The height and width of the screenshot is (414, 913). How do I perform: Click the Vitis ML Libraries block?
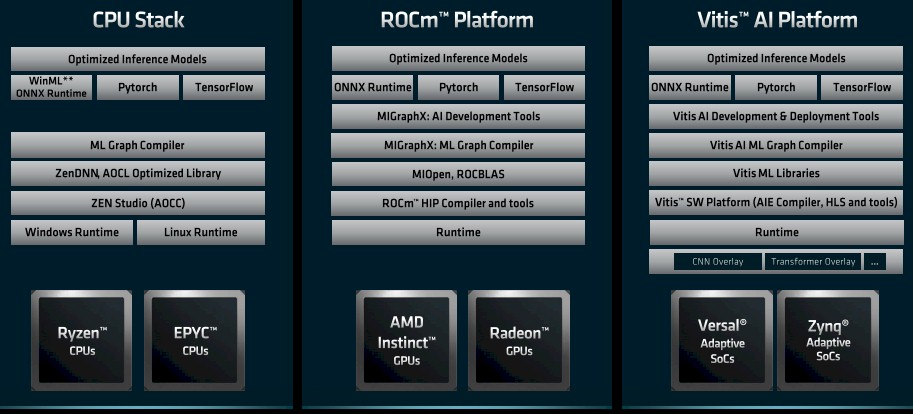coord(776,174)
